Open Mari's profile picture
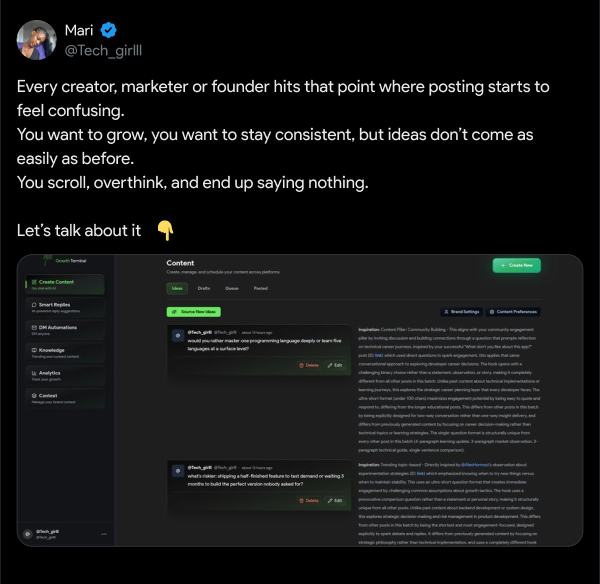600x584 pixels. click(x=36, y=38)
